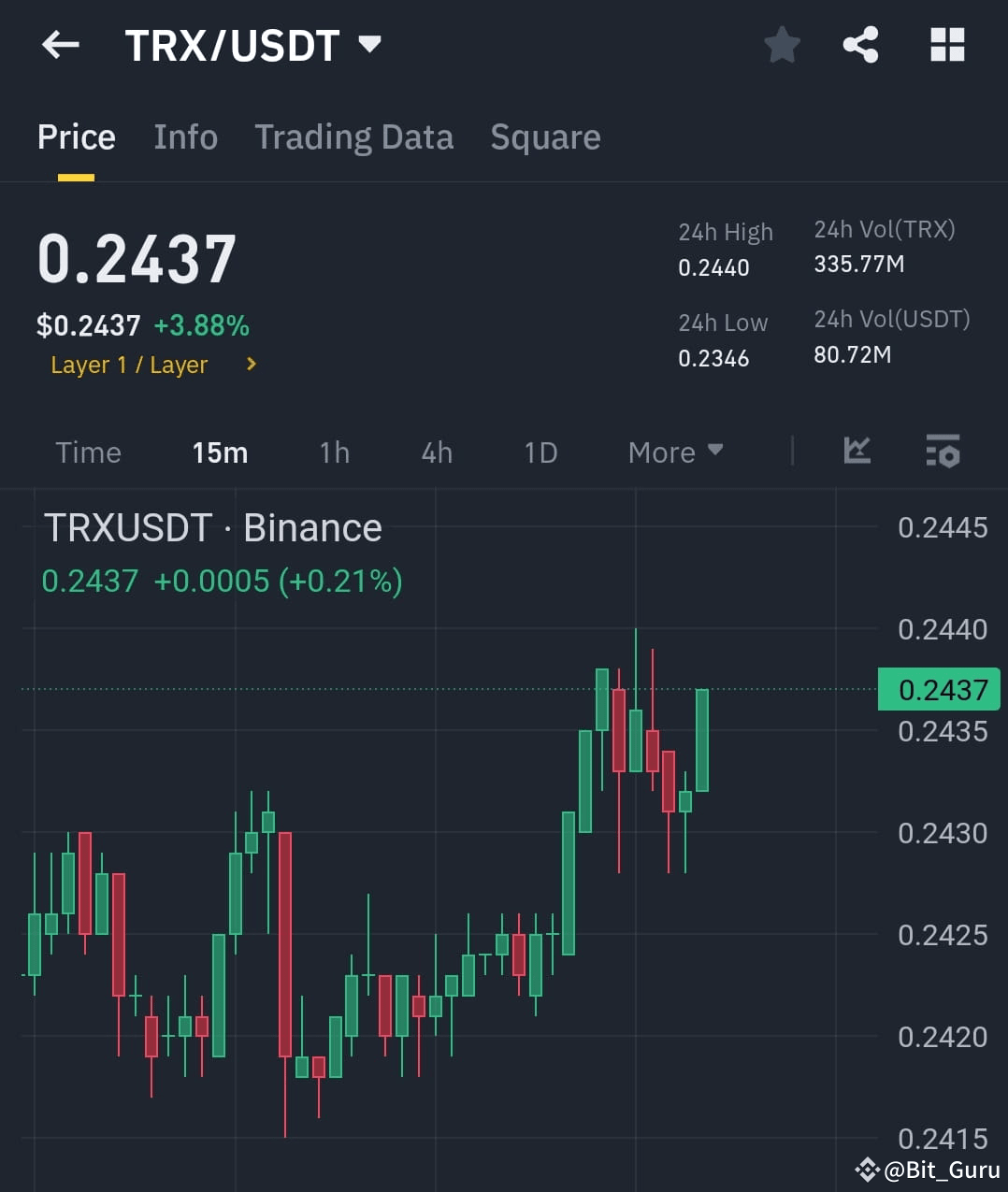
Task: Select the 1h timeframe
Action: (334, 452)
